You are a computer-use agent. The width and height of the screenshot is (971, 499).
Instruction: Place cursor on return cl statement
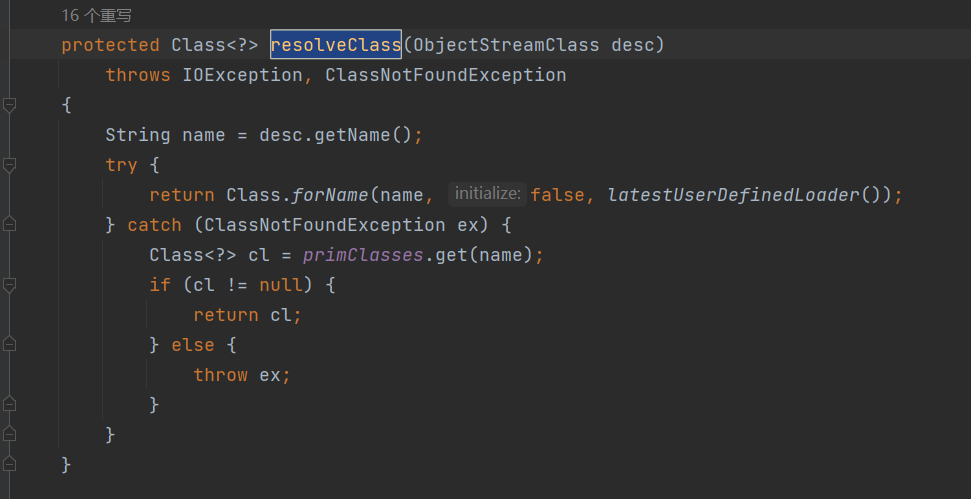247,315
